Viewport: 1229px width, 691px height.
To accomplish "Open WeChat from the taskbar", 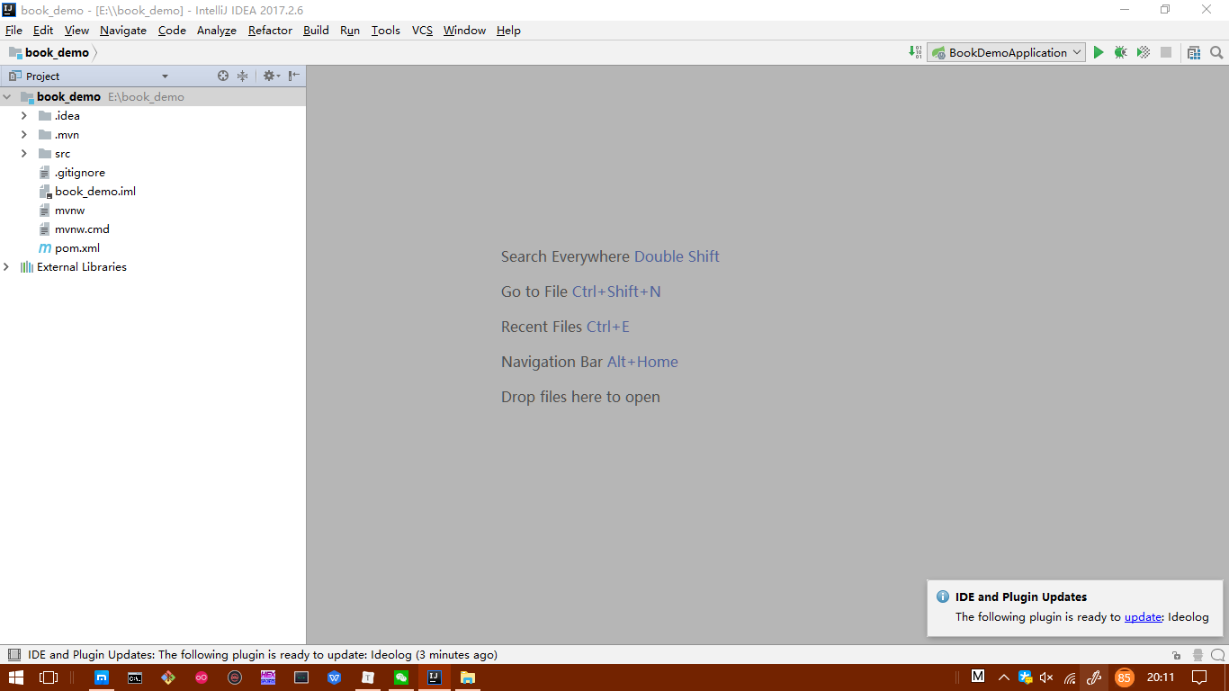I will coord(401,677).
